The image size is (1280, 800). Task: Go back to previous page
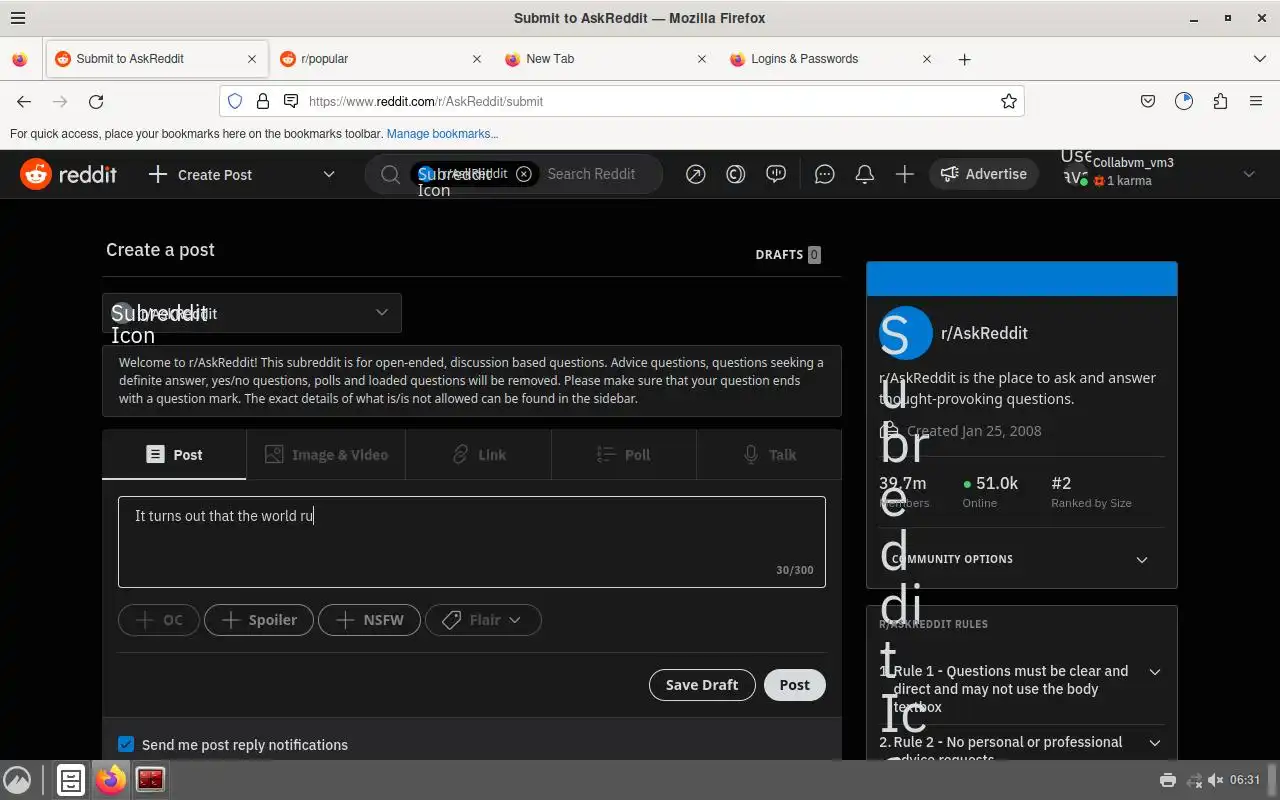[x=24, y=101]
